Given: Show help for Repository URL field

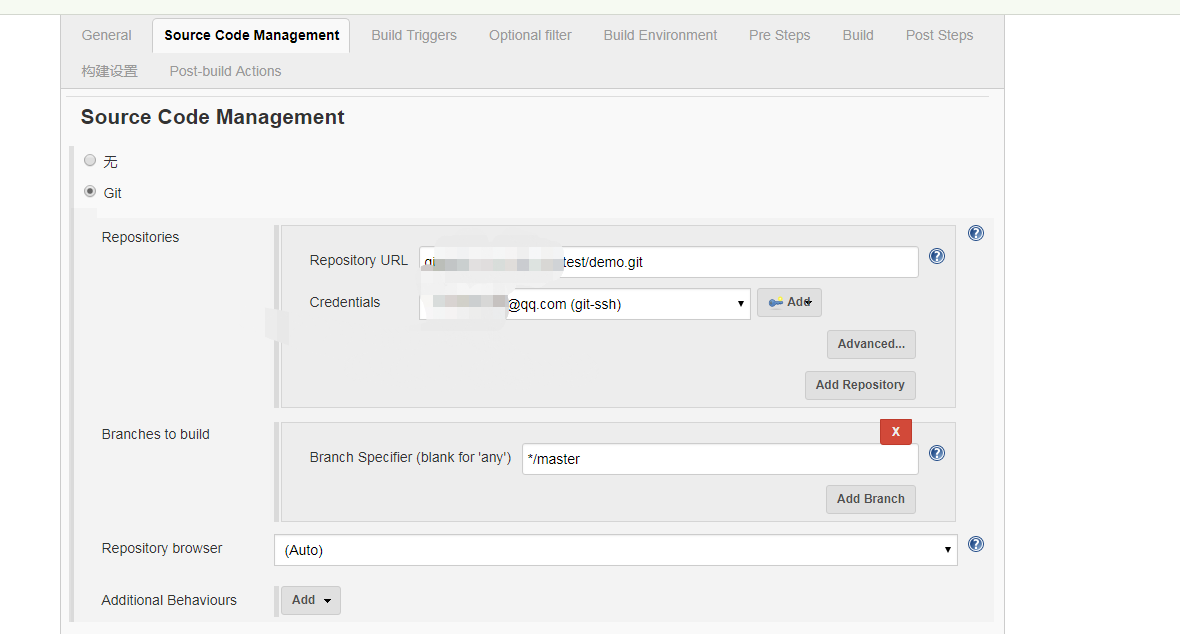Looking at the screenshot, I should pos(937,256).
